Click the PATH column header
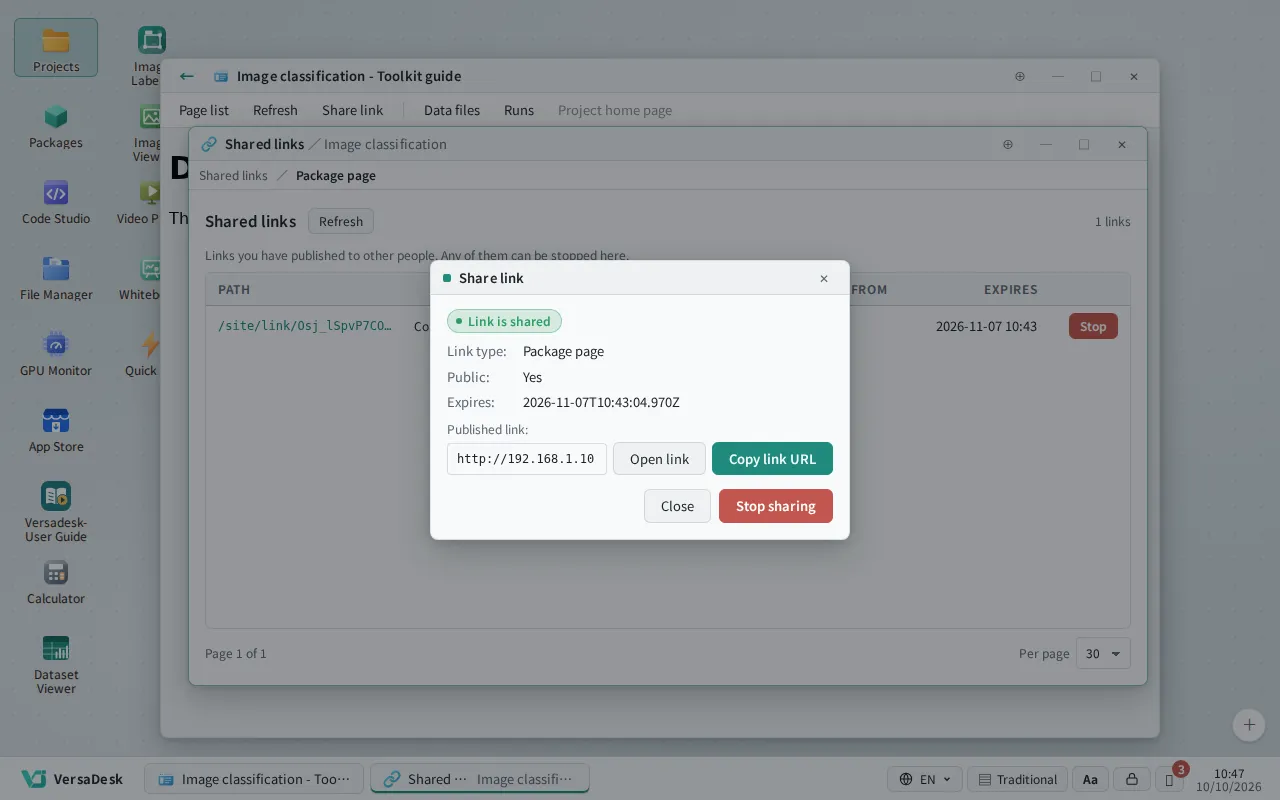 point(234,289)
